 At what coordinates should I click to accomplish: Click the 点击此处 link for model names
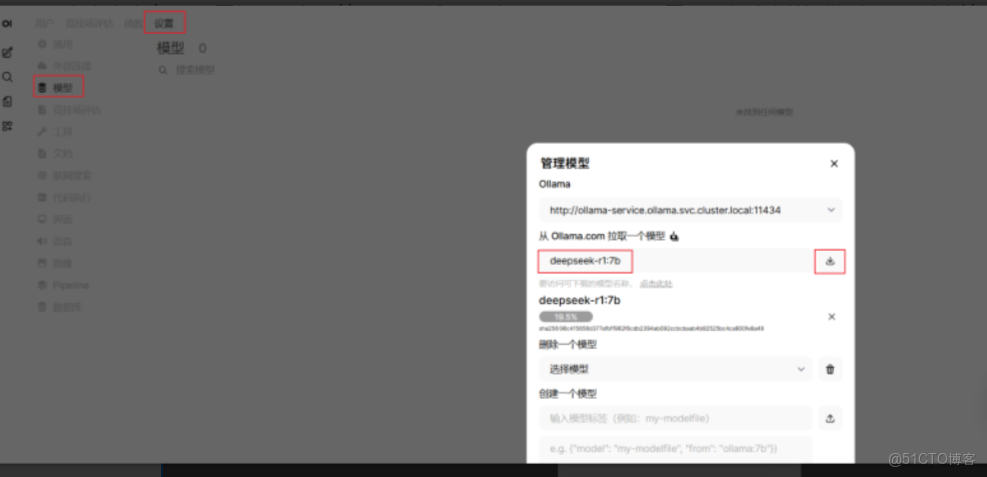coord(656,284)
